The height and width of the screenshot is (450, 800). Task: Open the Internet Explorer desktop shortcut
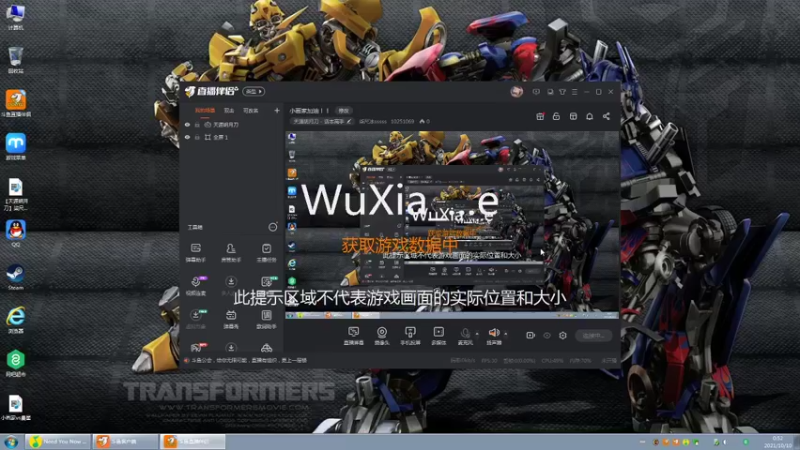coord(15,321)
